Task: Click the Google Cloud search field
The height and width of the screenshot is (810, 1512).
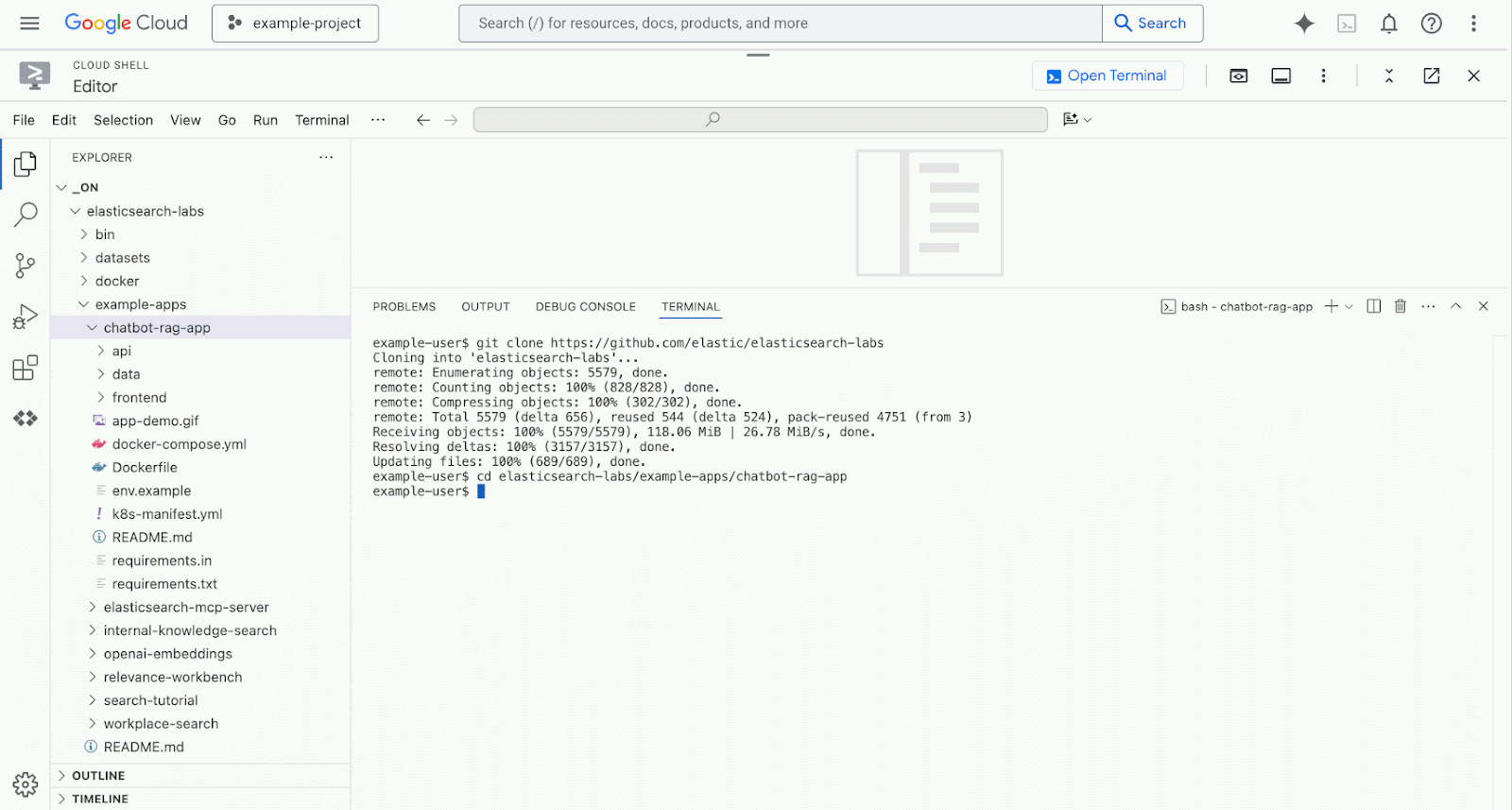Action: 780,24
